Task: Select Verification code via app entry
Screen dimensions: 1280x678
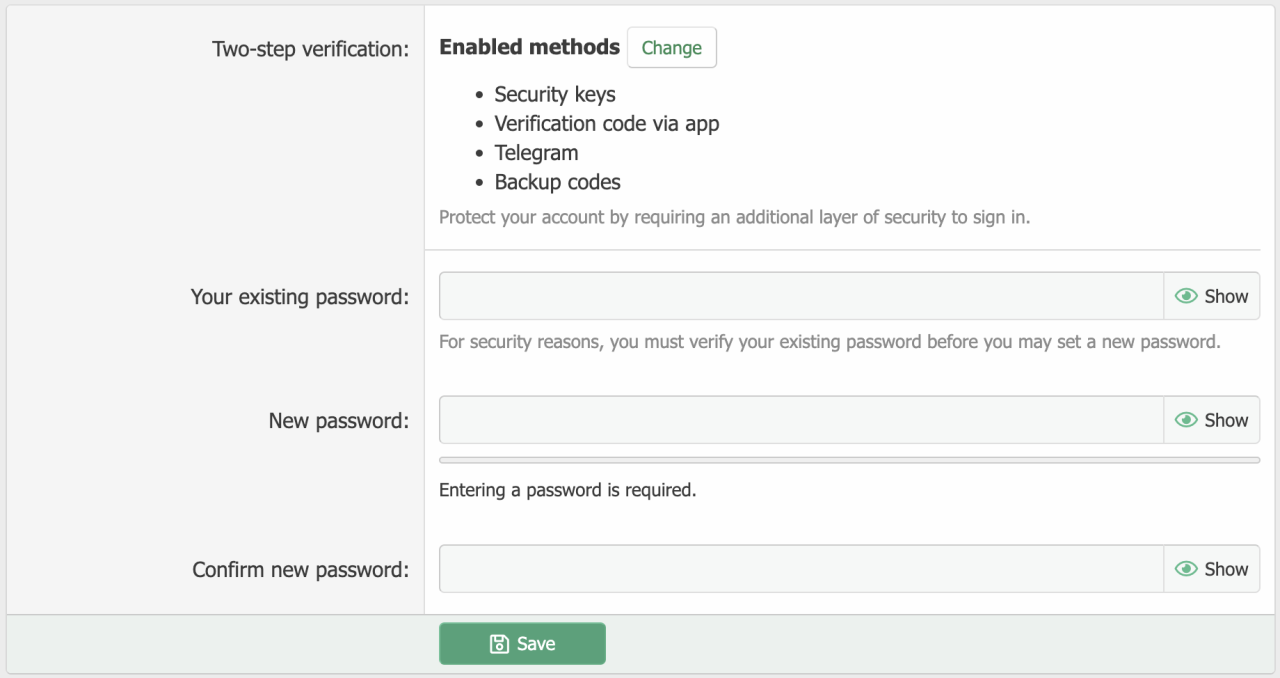Action: point(606,124)
